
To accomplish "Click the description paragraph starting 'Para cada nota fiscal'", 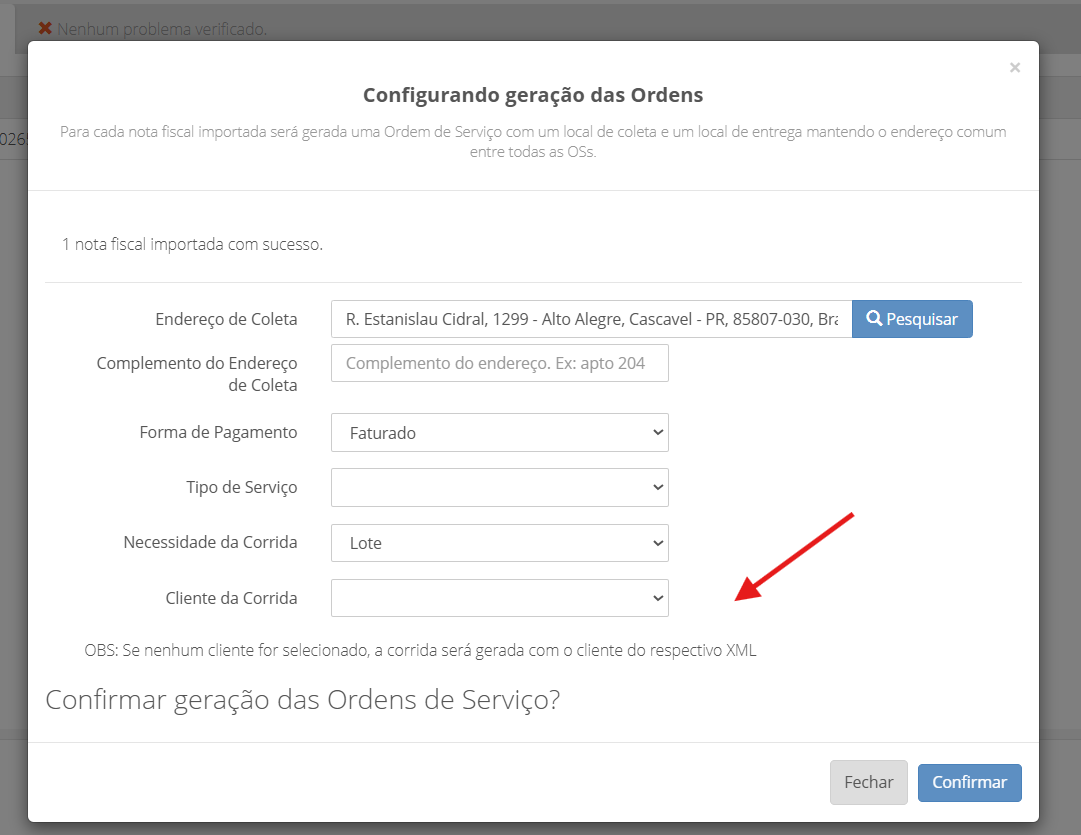I will coord(533,141).
